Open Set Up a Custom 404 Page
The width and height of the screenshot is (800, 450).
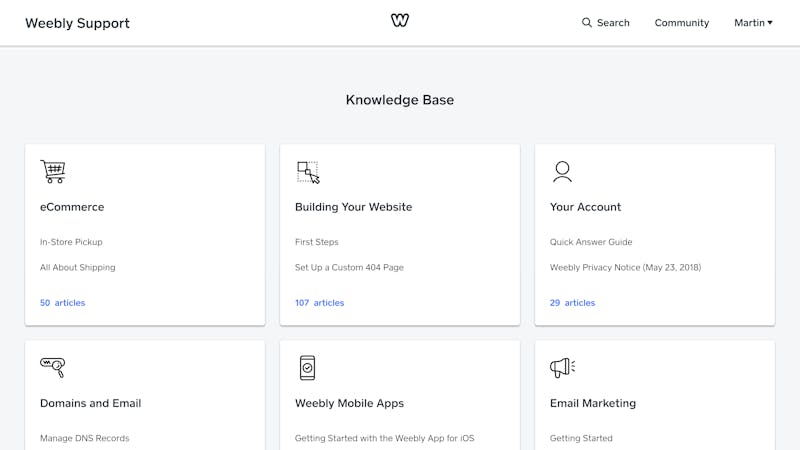349,267
